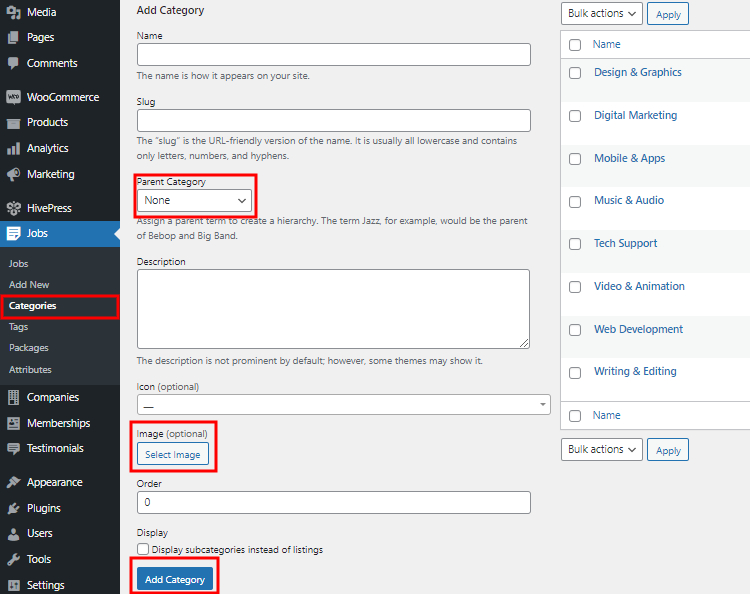Image resolution: width=750 pixels, height=594 pixels.
Task: Go to the Jobs submenu item
Action: click(x=18, y=264)
